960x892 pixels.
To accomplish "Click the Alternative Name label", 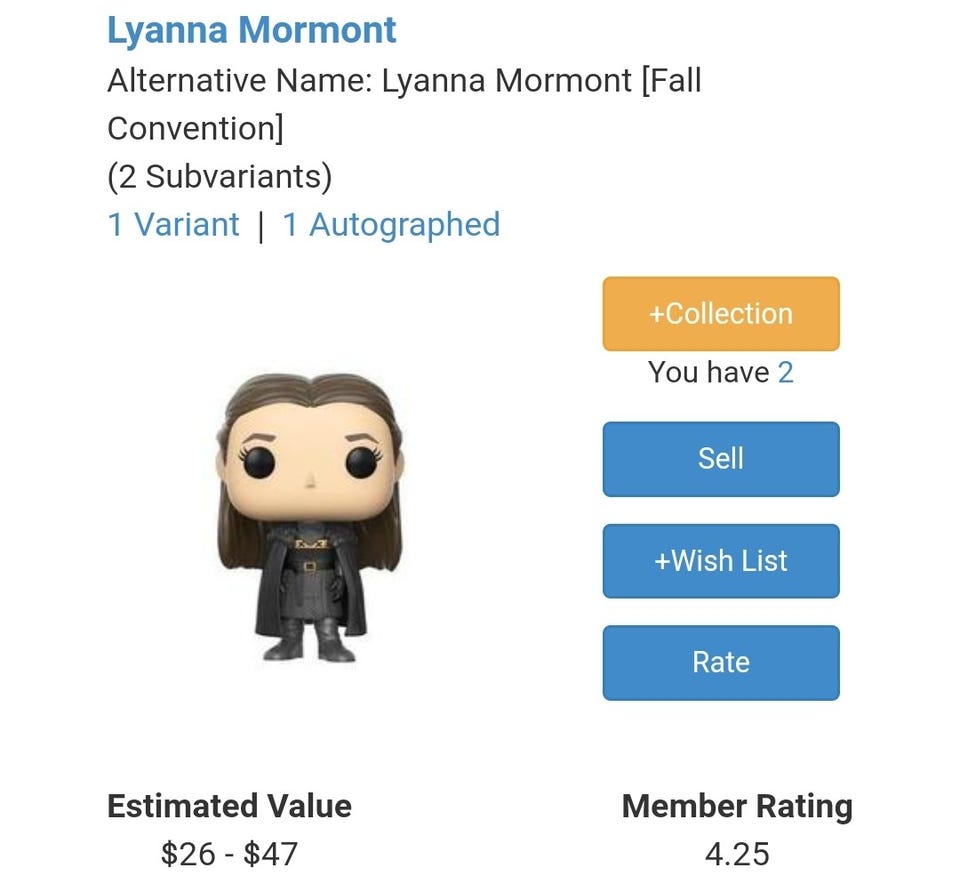I will [x=240, y=80].
